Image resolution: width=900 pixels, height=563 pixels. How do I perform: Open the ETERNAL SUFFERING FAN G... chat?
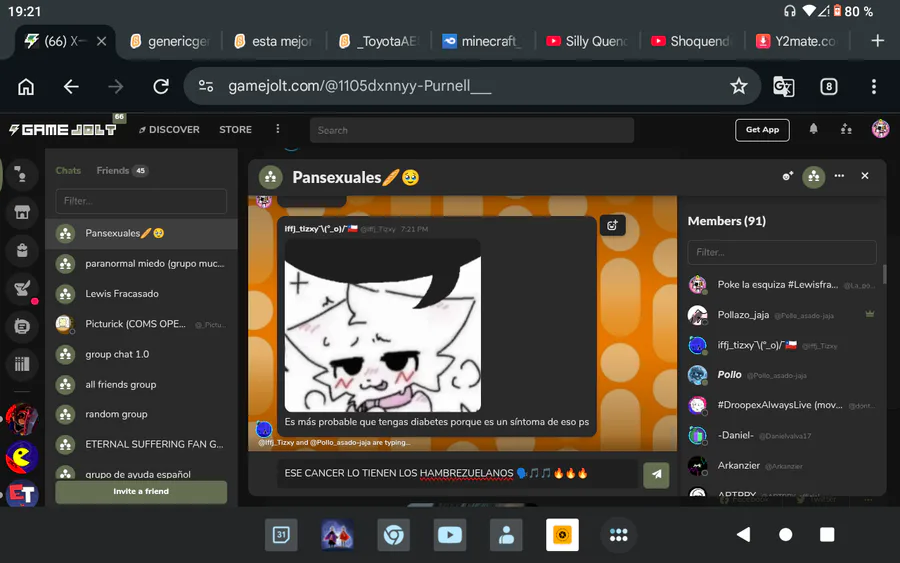[x=141, y=444]
